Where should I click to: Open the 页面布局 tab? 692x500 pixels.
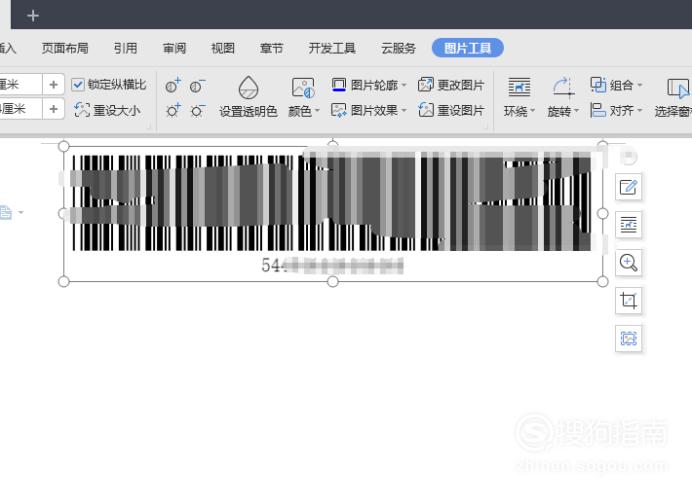click(65, 48)
